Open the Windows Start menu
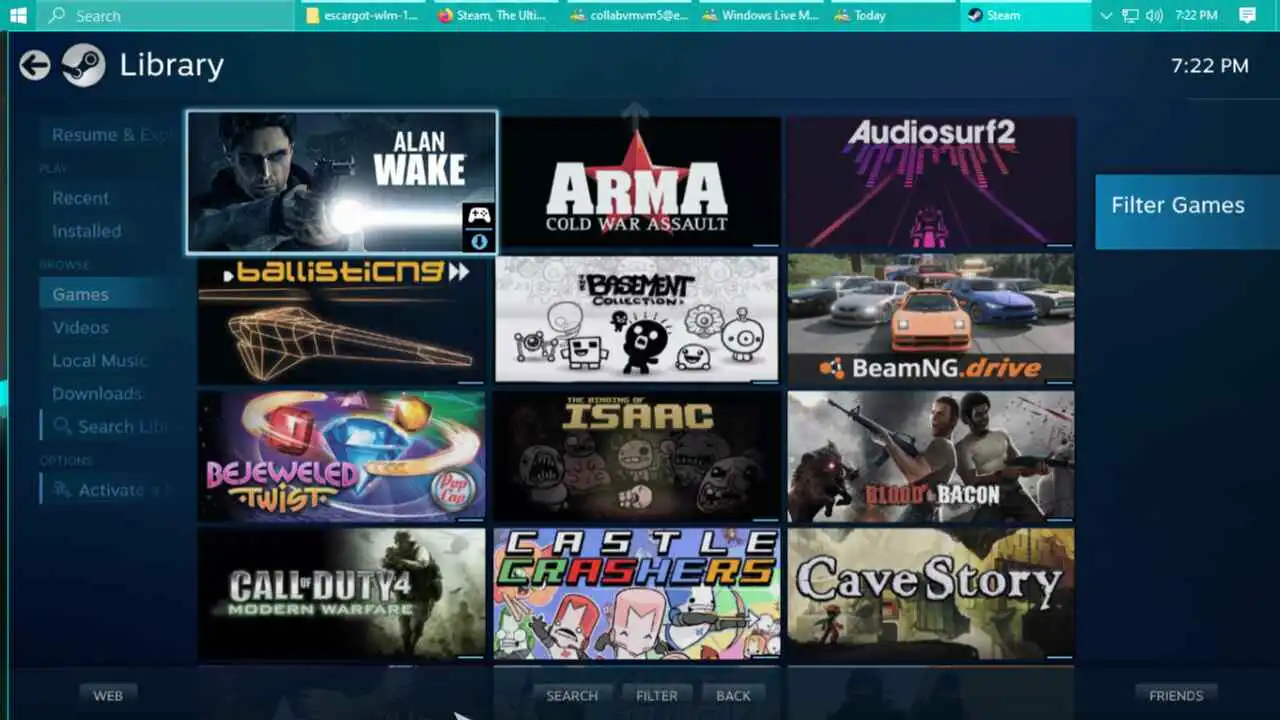 (18, 15)
